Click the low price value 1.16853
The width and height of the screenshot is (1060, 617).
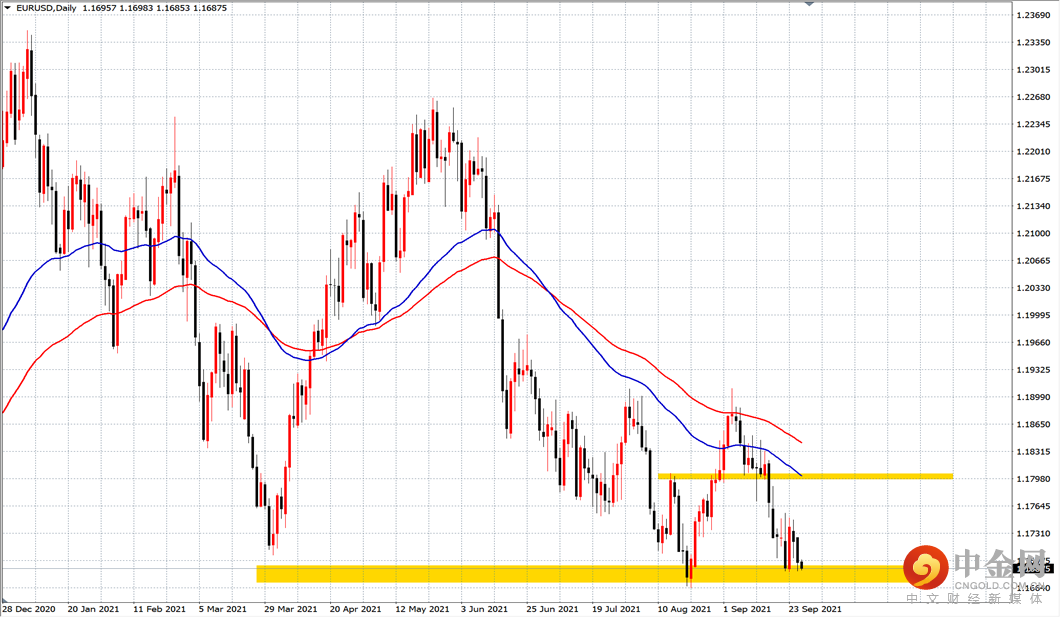pyautogui.click(x=173, y=8)
